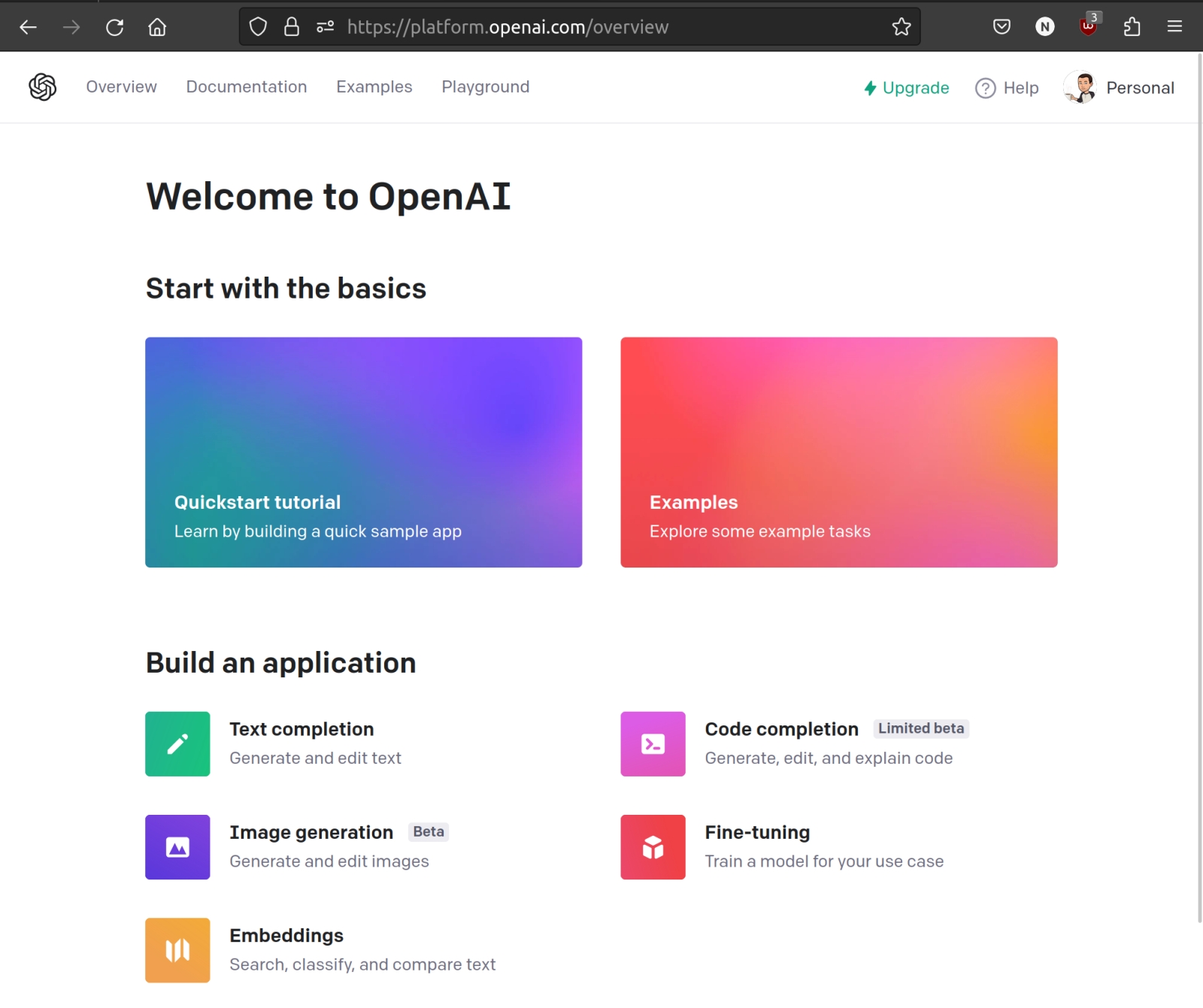Image resolution: width=1203 pixels, height=1008 pixels.
Task: Click the 'Welcome to OpenAI' heading
Action: 329,196
